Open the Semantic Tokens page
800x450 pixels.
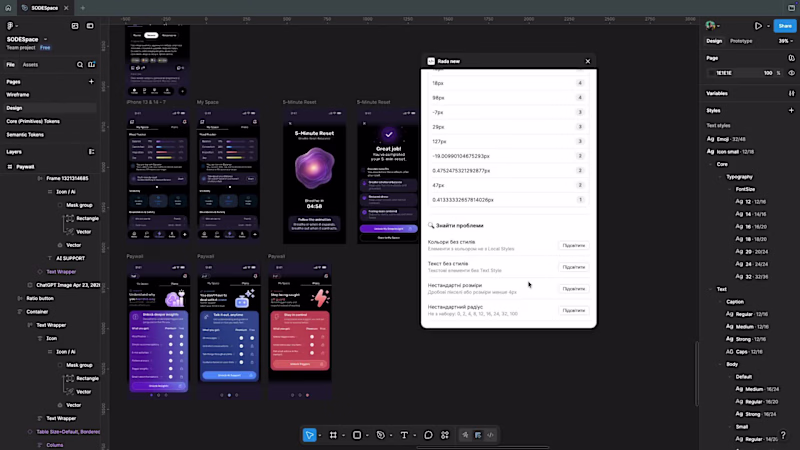pyautogui.click(x=25, y=135)
